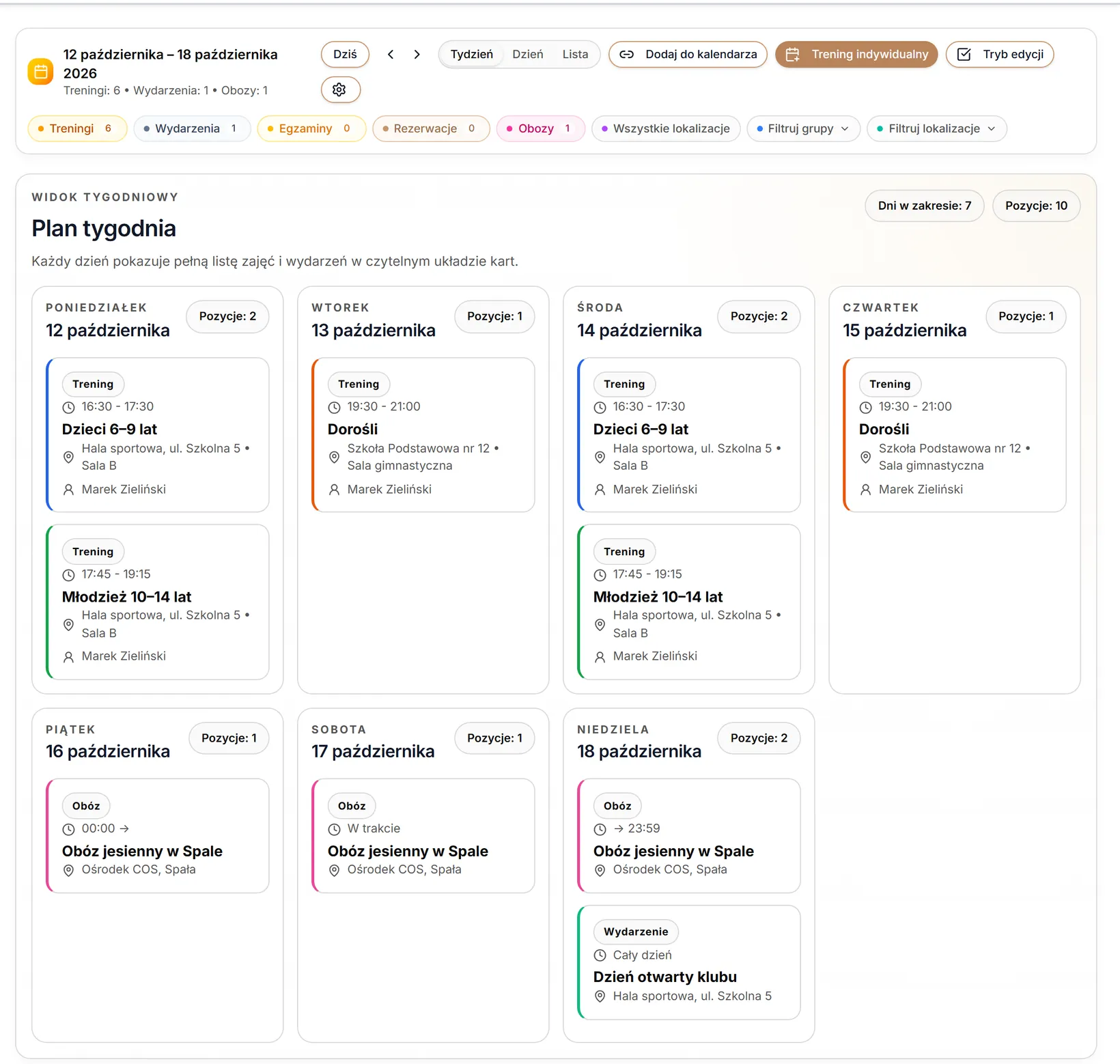Expand the Filtruj grupy dropdown
This screenshot has height=1064, width=1120.
point(803,128)
